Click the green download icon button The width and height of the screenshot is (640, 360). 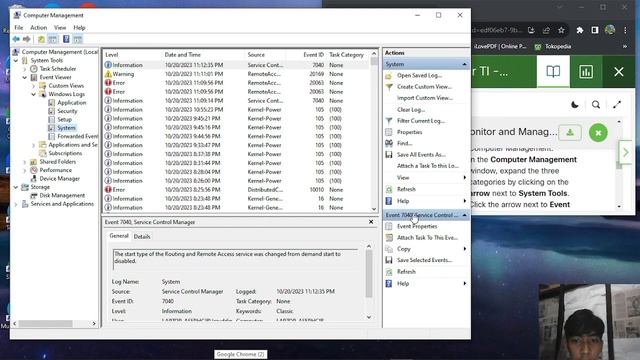tap(570, 133)
